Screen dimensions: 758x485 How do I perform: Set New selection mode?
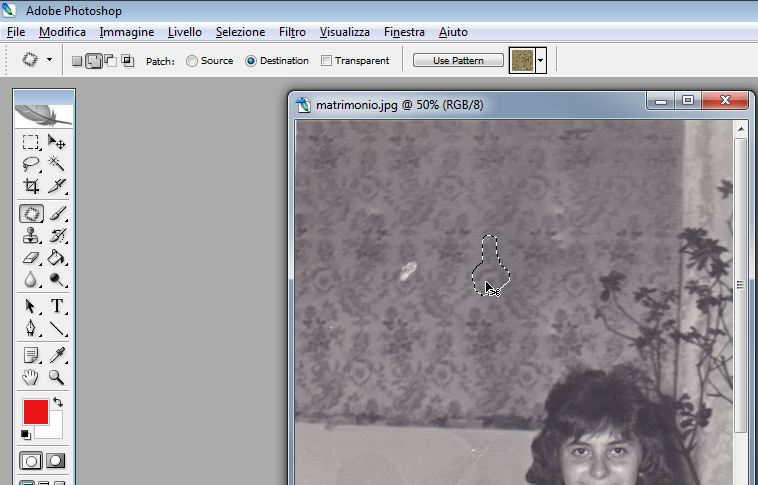pos(77,61)
